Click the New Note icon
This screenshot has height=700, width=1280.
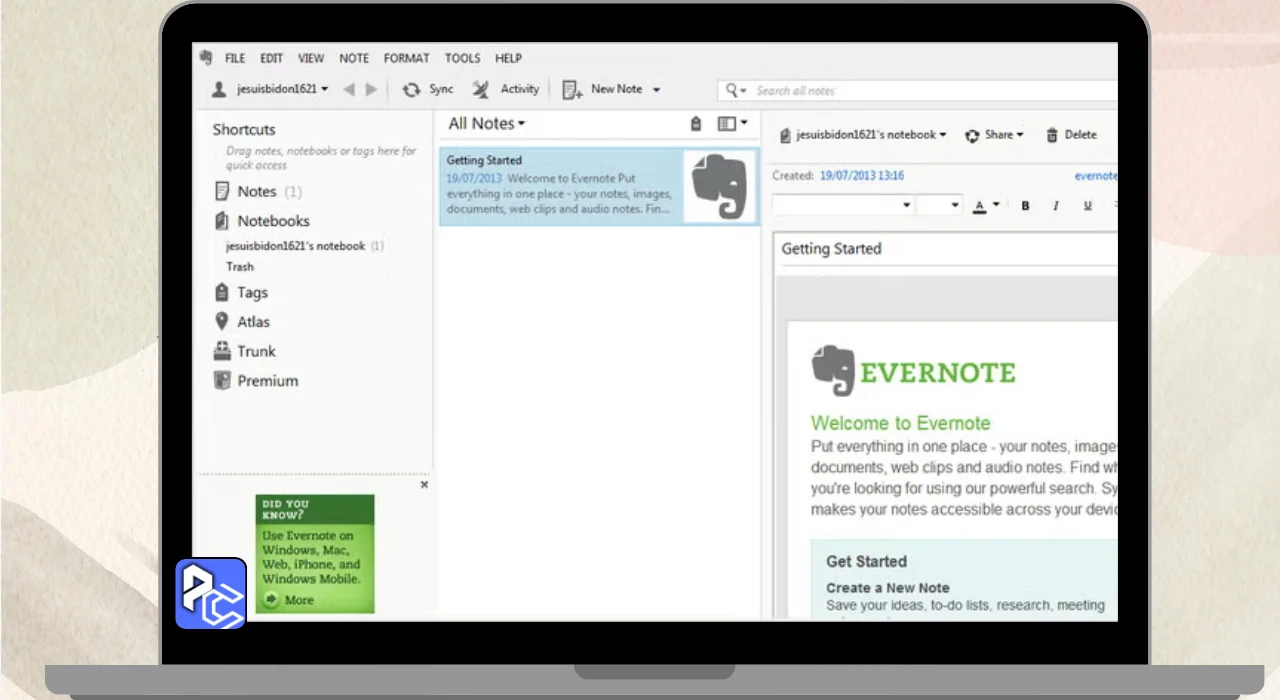572,90
